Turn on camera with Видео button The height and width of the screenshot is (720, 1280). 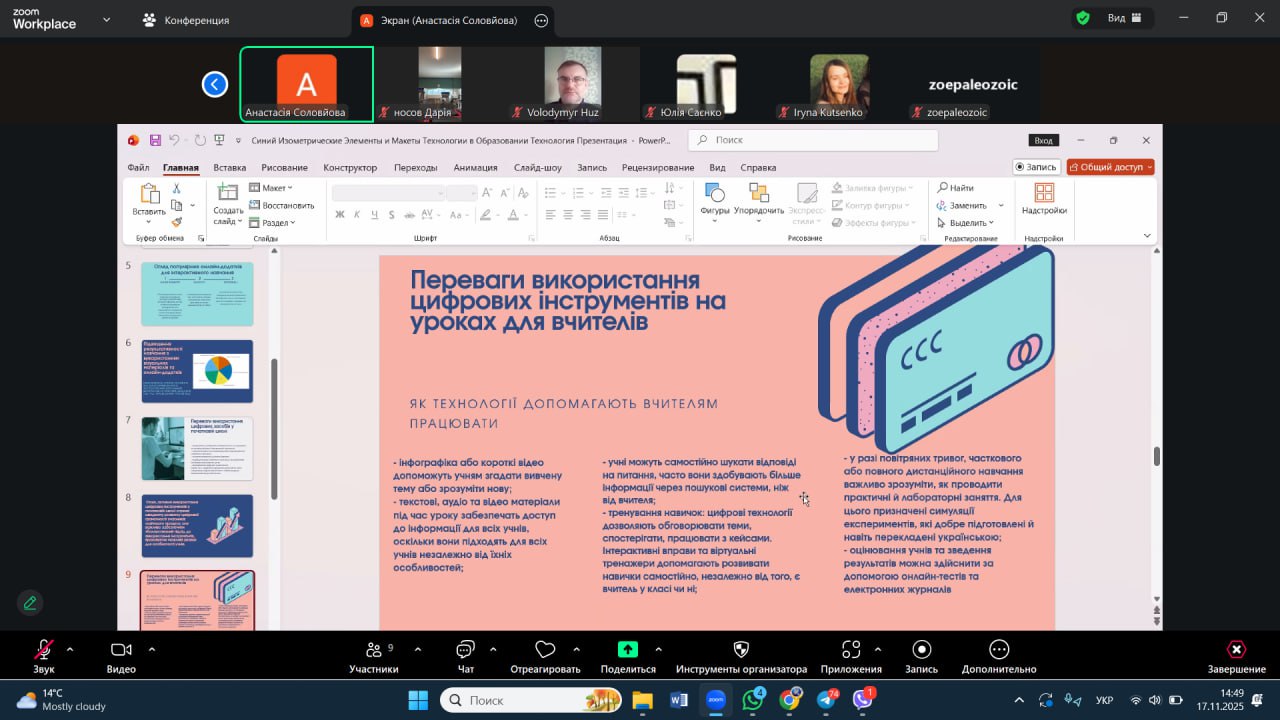[x=121, y=651]
